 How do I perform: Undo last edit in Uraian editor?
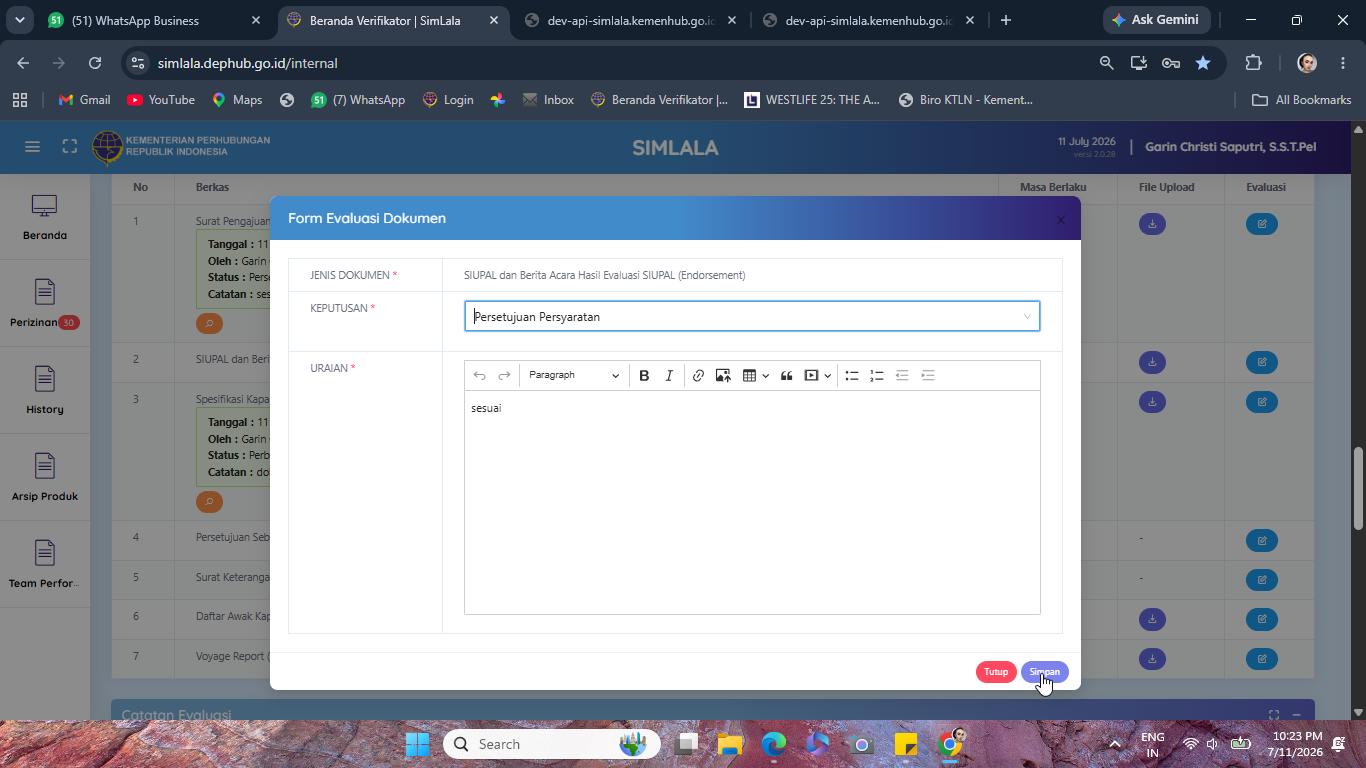pyautogui.click(x=479, y=376)
